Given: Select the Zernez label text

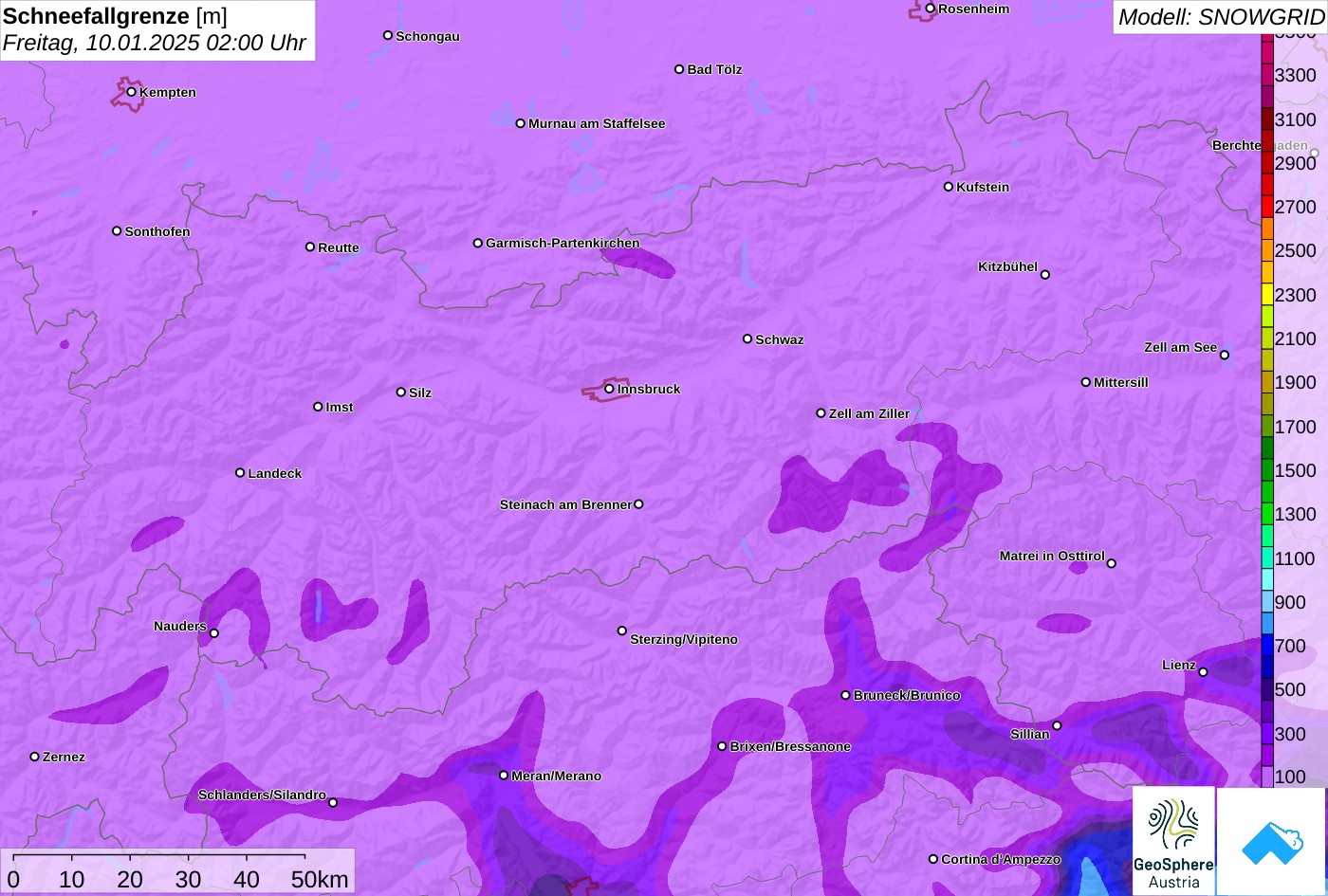Looking at the screenshot, I should [64, 757].
